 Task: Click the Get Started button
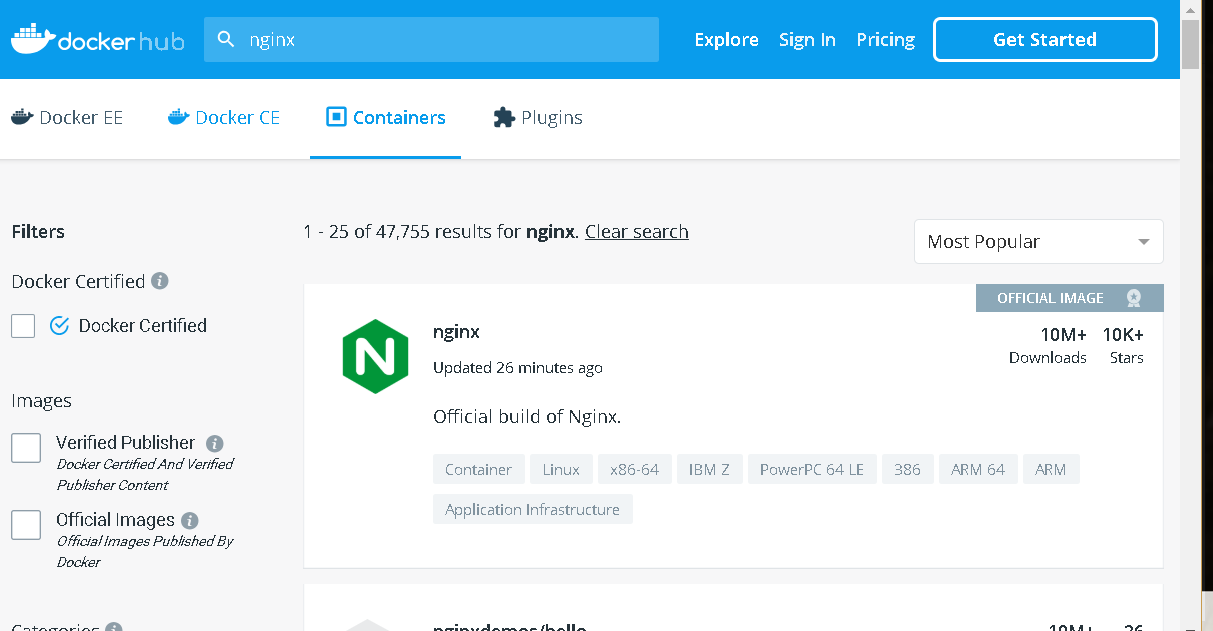[1045, 40]
